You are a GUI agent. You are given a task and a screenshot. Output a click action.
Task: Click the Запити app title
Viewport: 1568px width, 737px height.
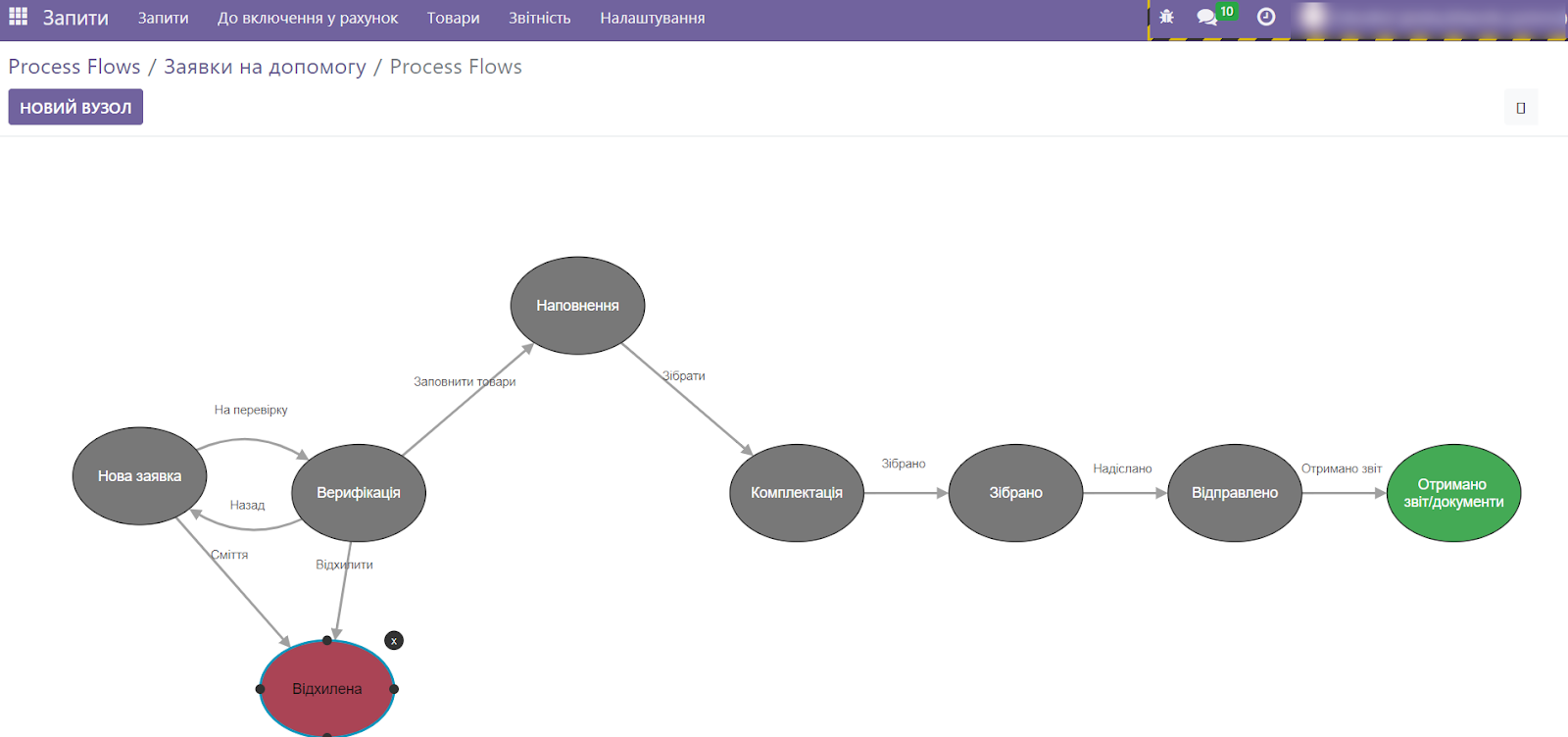pyautogui.click(x=75, y=18)
